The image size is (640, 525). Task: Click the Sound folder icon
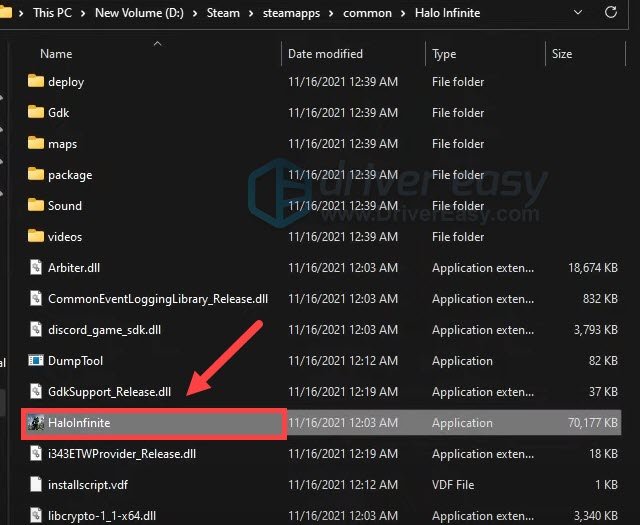click(36, 205)
